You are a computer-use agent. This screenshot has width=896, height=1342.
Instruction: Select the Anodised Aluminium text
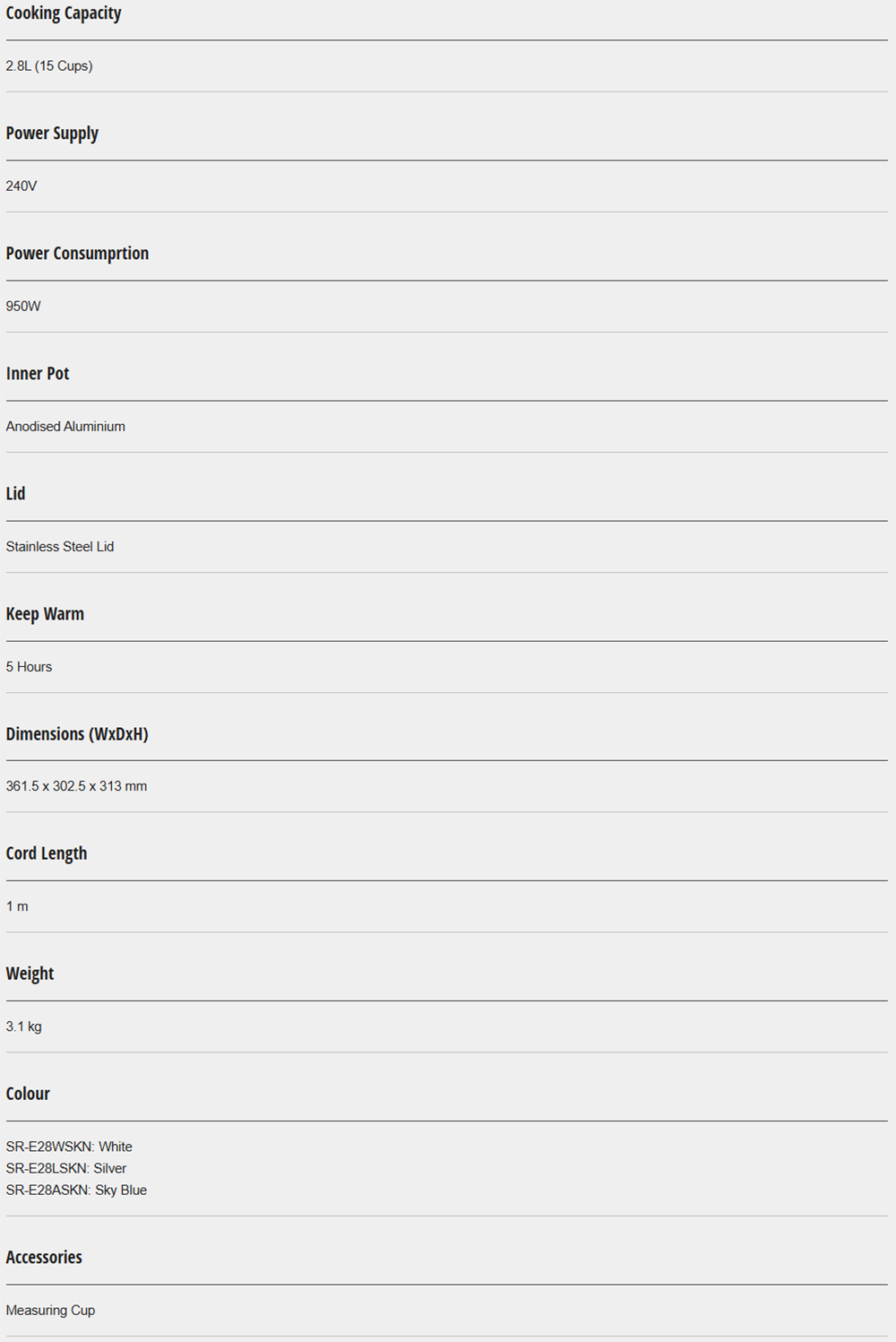(65, 427)
